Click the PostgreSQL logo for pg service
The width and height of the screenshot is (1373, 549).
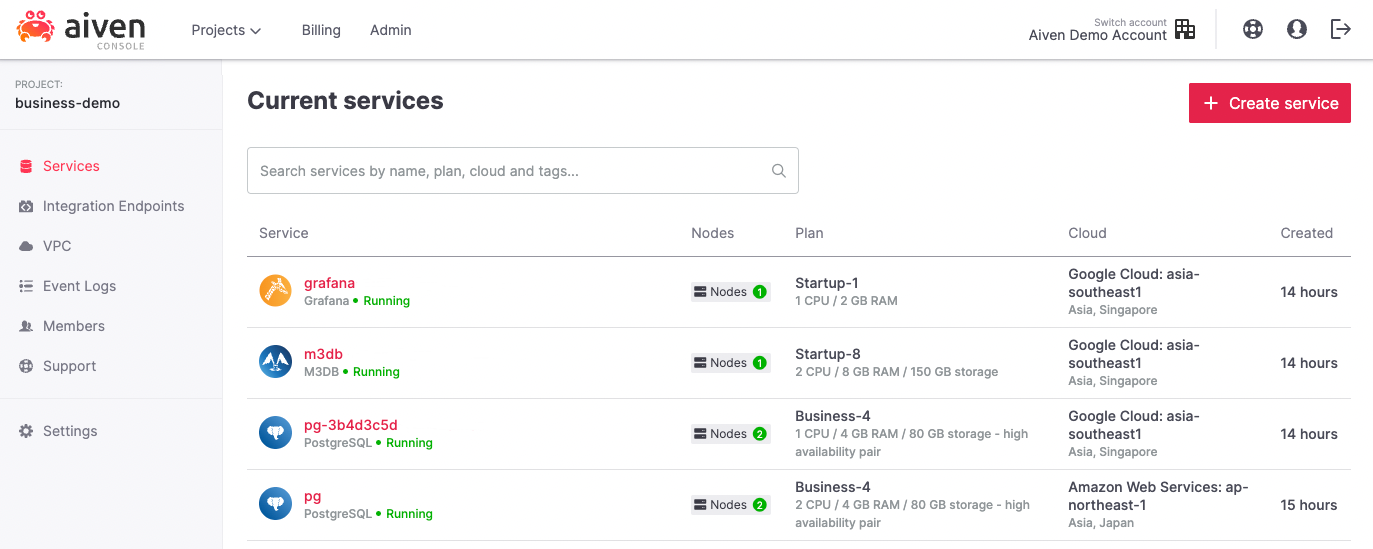point(275,504)
